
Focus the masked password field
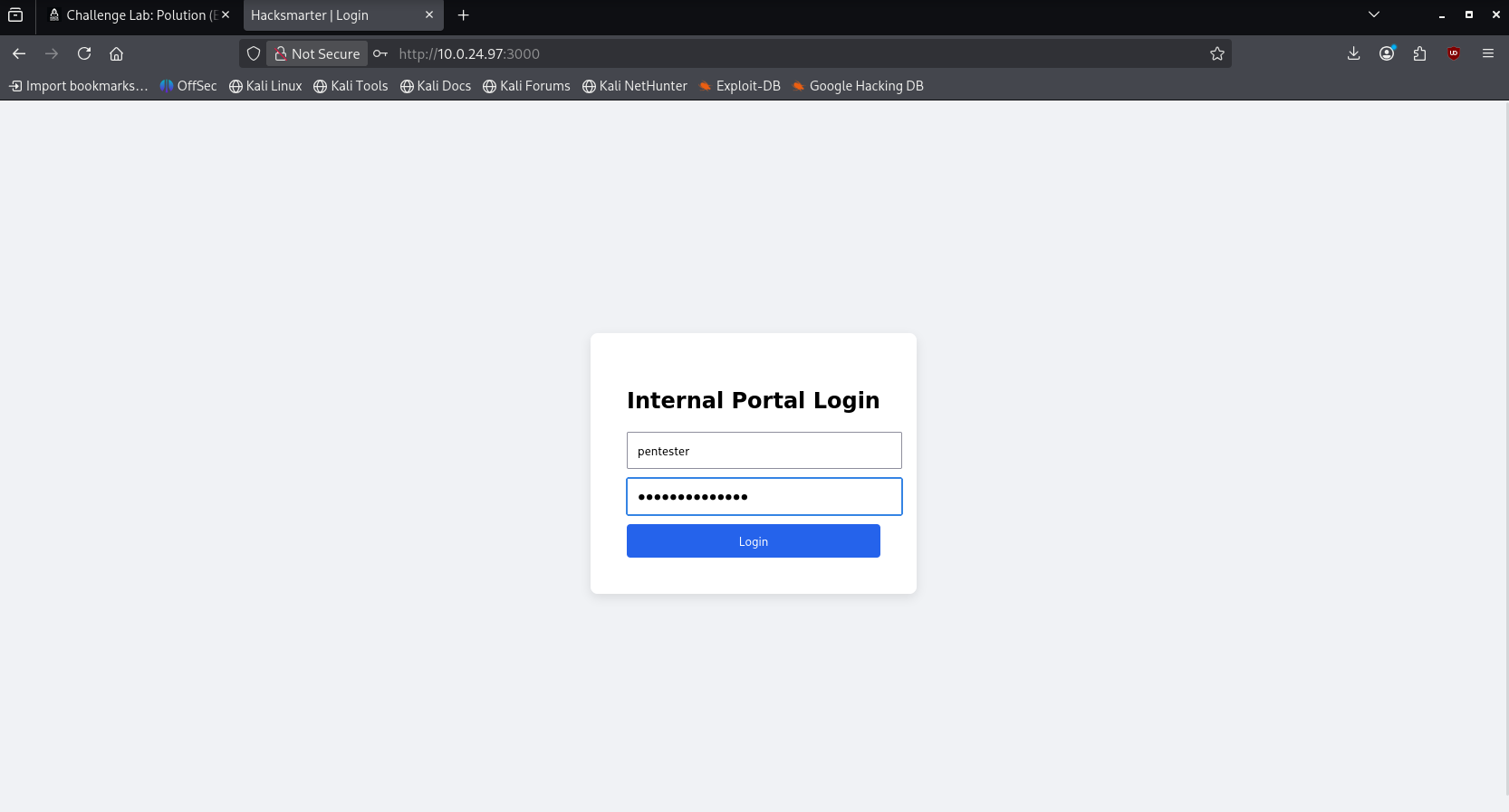point(764,496)
